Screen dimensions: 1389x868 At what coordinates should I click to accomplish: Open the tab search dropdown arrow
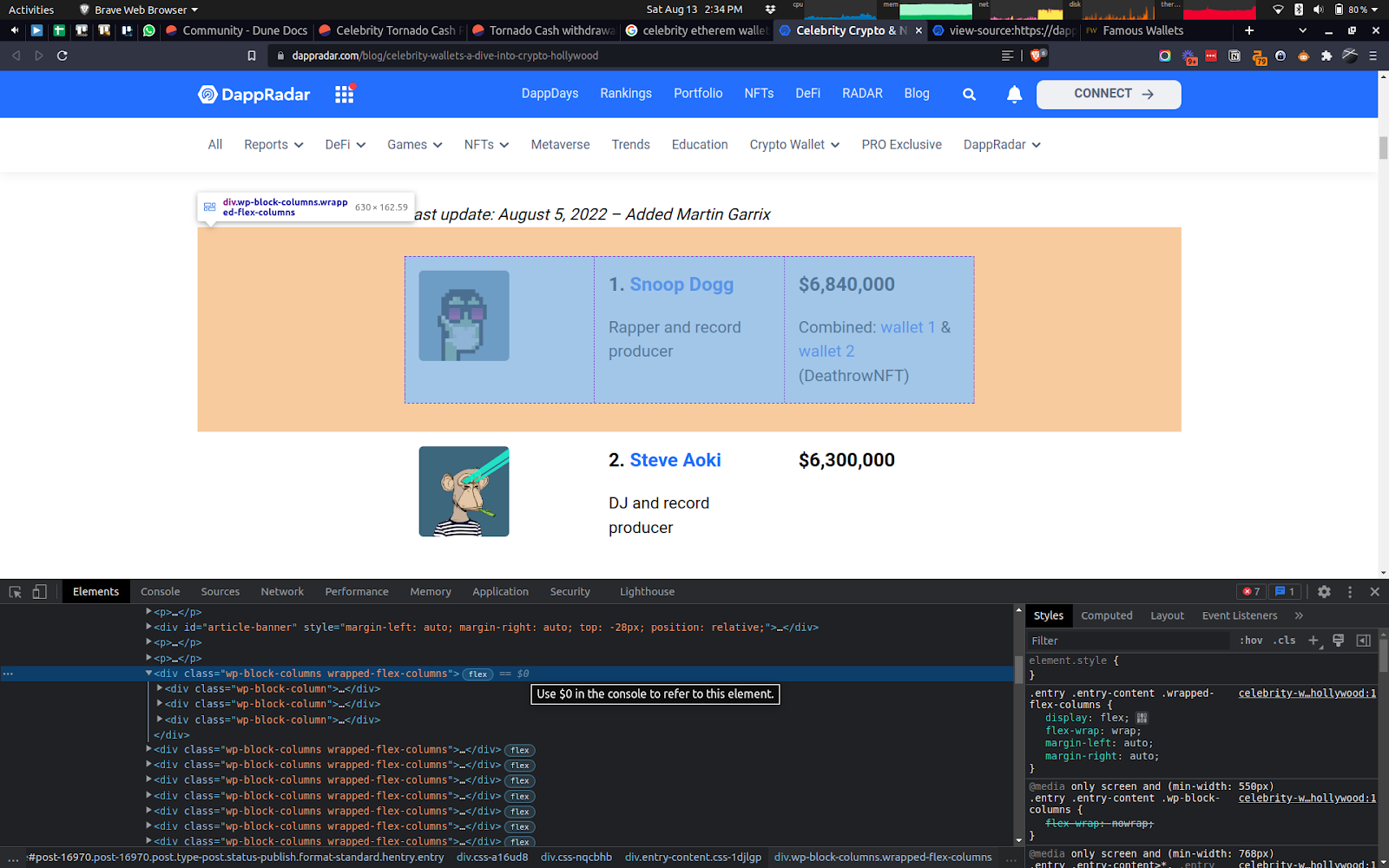[x=1302, y=30]
